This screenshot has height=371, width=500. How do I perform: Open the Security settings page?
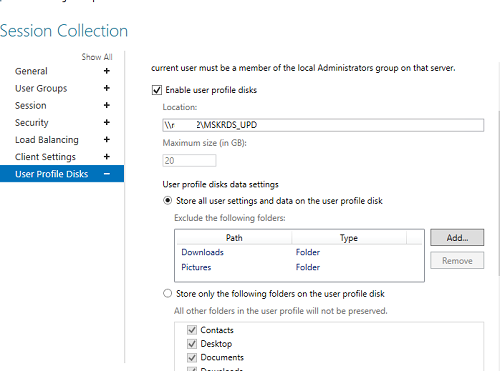pos(32,123)
